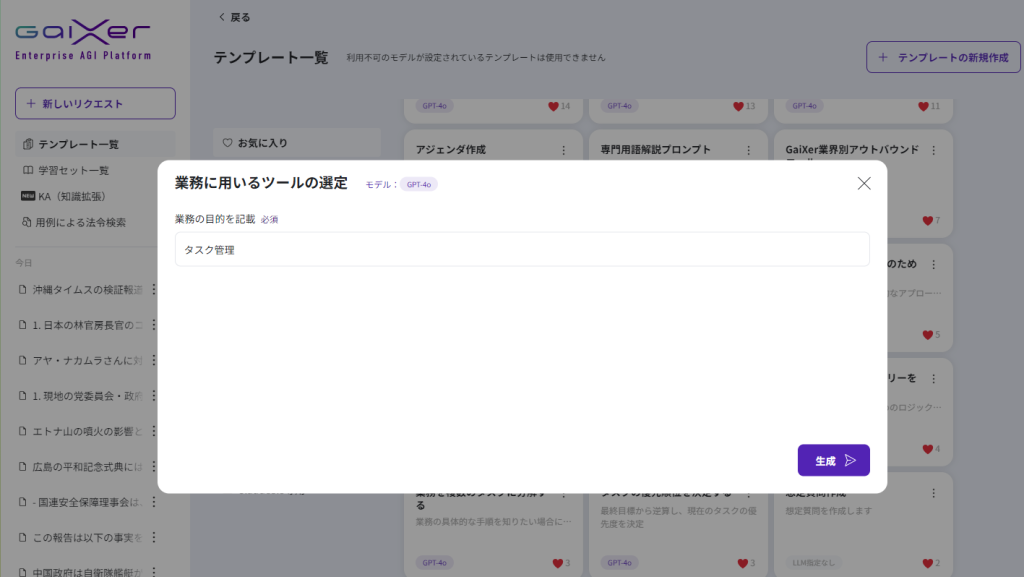This screenshot has height=577, width=1024.
Task: Click the GaiXer logo
Action: 83,40
